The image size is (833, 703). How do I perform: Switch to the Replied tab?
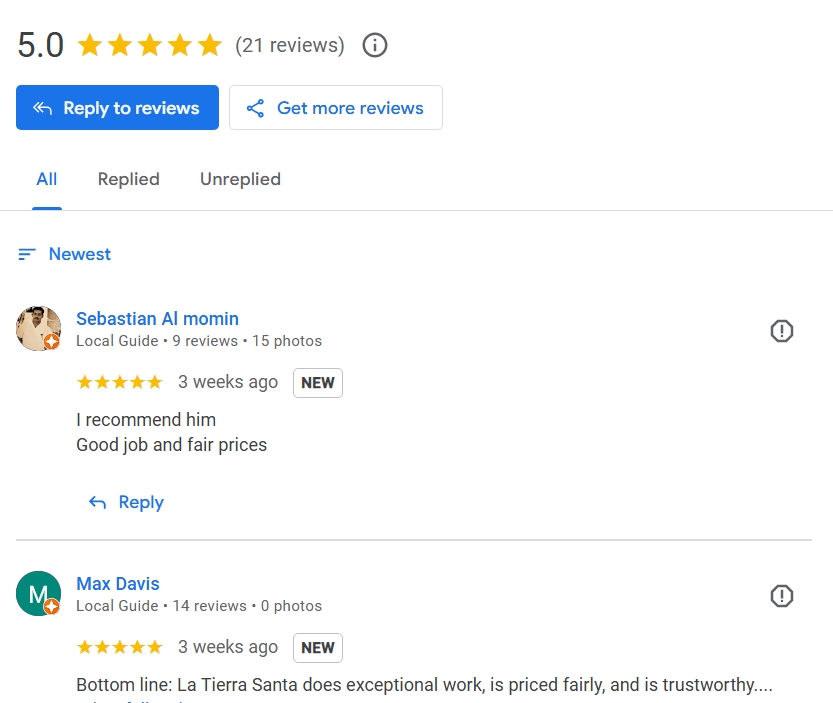pyautogui.click(x=129, y=180)
